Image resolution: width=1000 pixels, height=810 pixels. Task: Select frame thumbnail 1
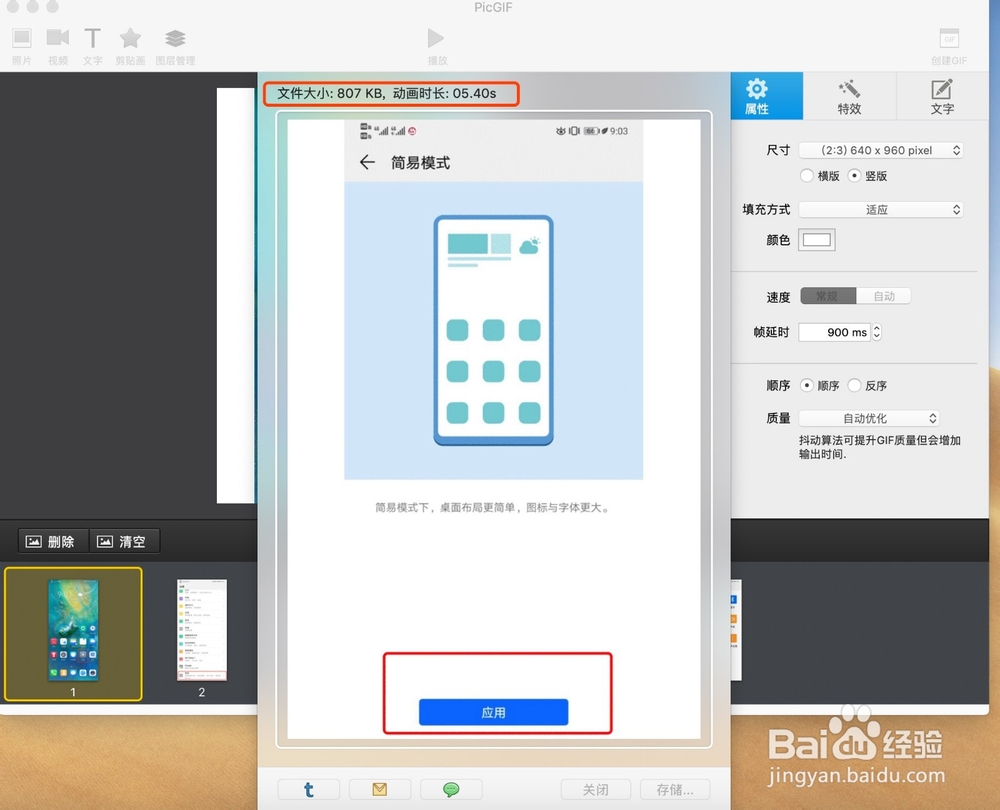(x=73, y=633)
